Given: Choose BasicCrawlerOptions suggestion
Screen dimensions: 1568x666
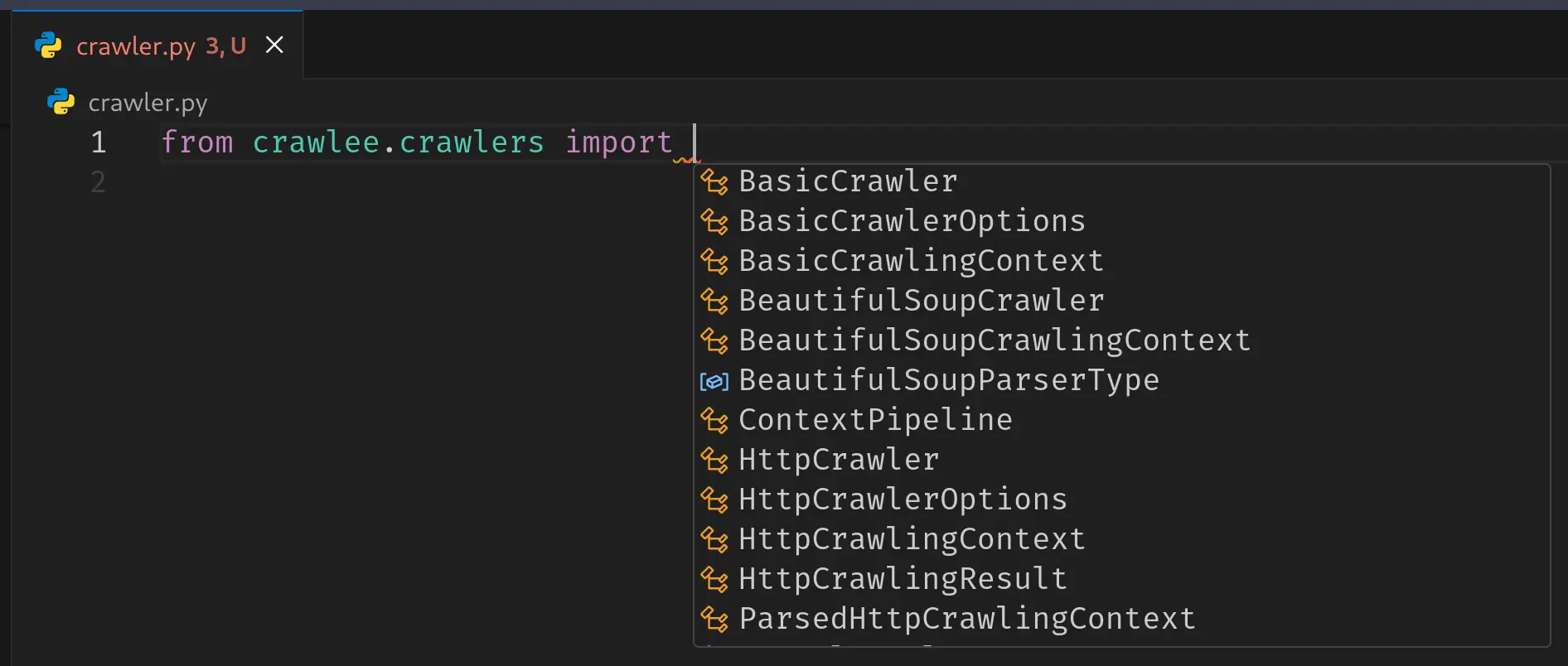Looking at the screenshot, I should [1121, 221].
